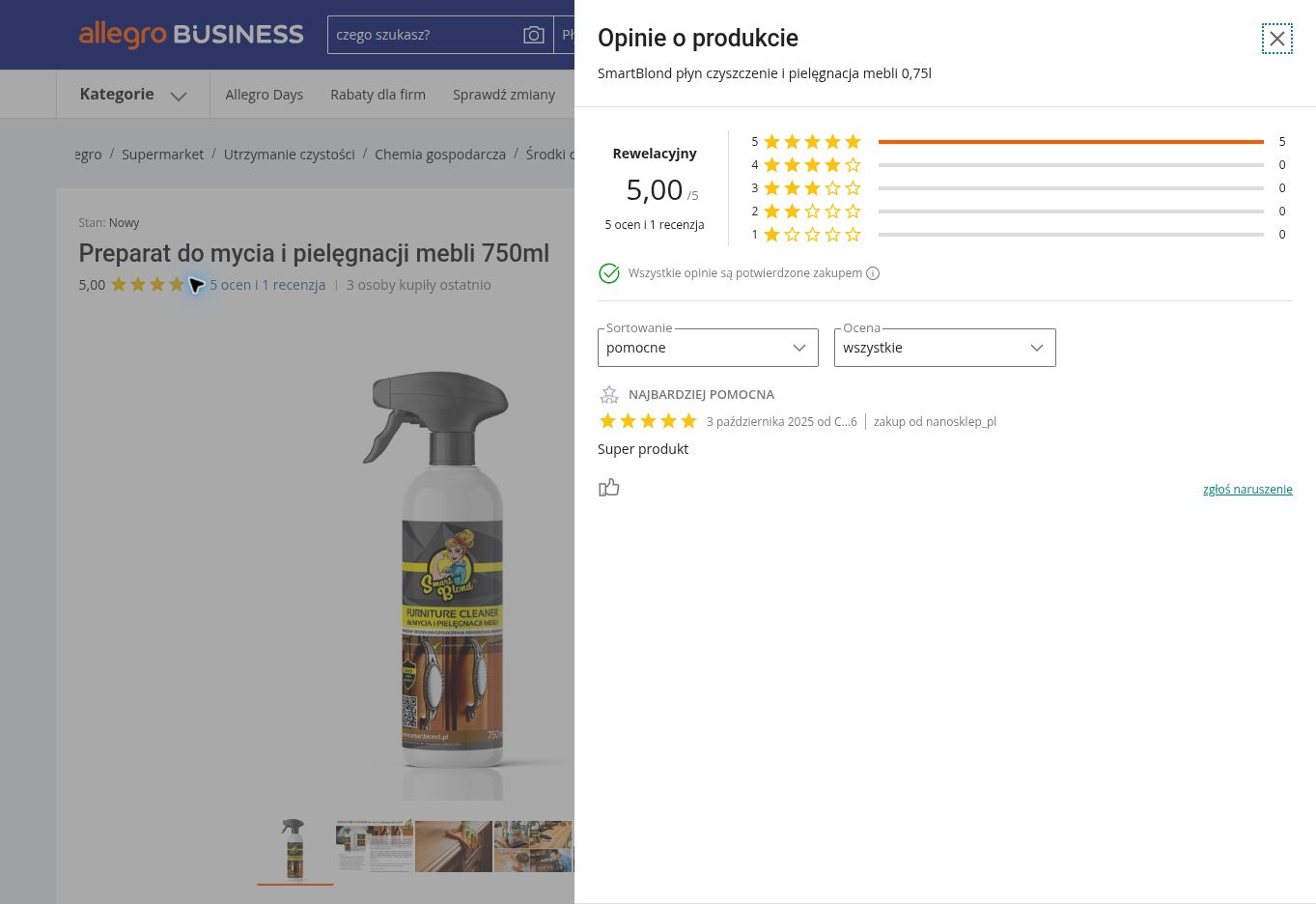Filter reviews by 5-star rating row
1316x904 pixels.
[x=1019, y=142]
